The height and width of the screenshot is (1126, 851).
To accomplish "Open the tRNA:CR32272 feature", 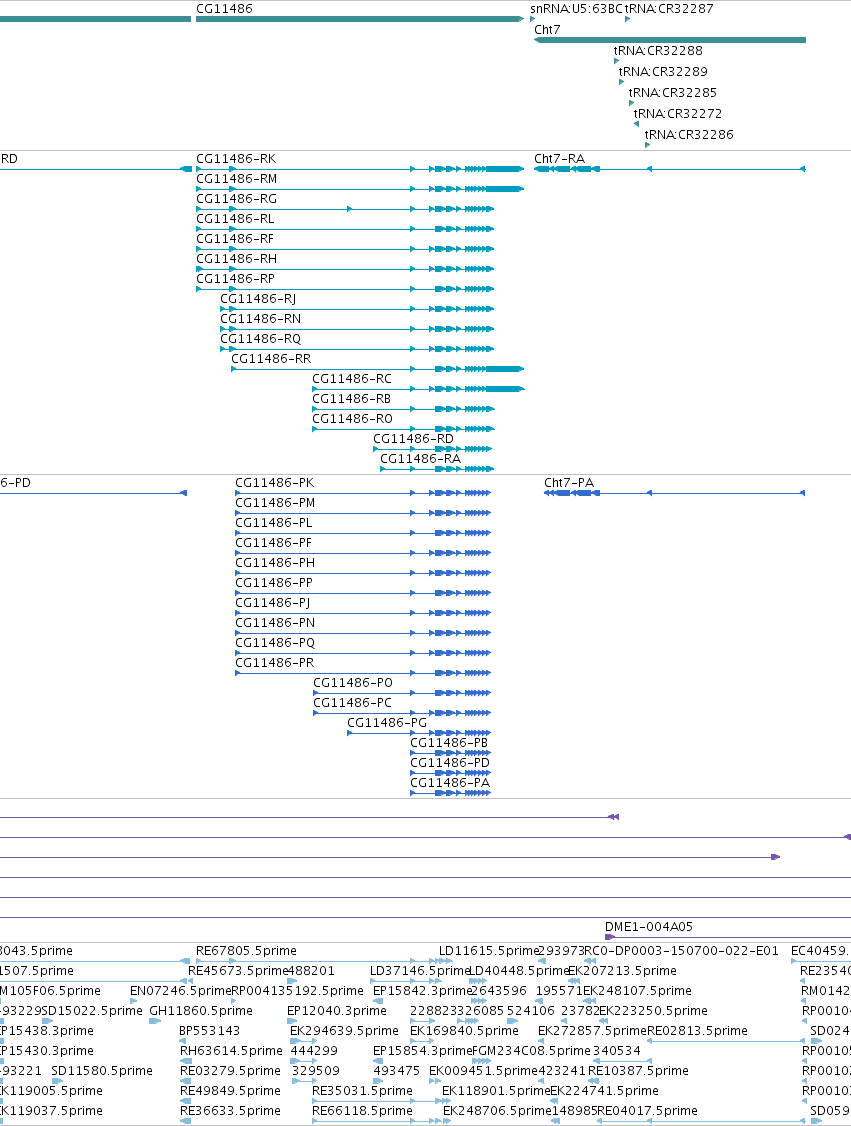I will click(x=677, y=113).
